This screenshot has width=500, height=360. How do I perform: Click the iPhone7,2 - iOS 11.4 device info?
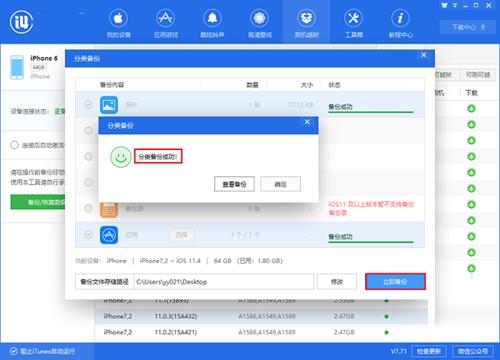(x=170, y=261)
